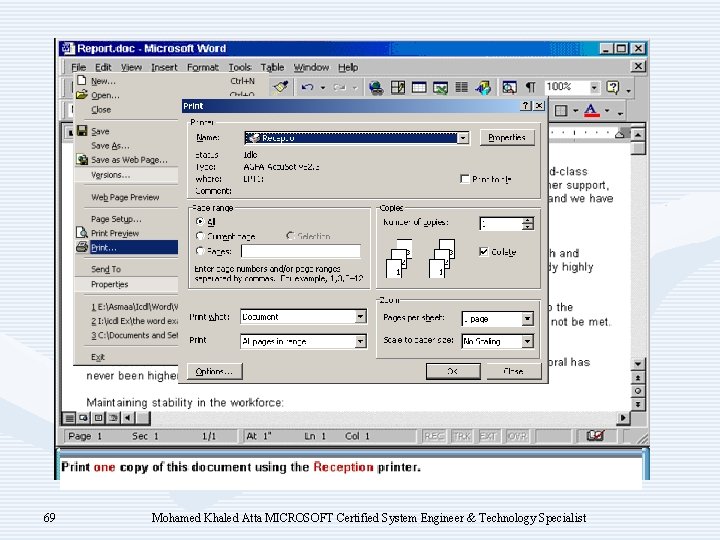Image resolution: width=720 pixels, height=540 pixels.
Task: Toggle REC mode in status bar
Action: click(434, 436)
